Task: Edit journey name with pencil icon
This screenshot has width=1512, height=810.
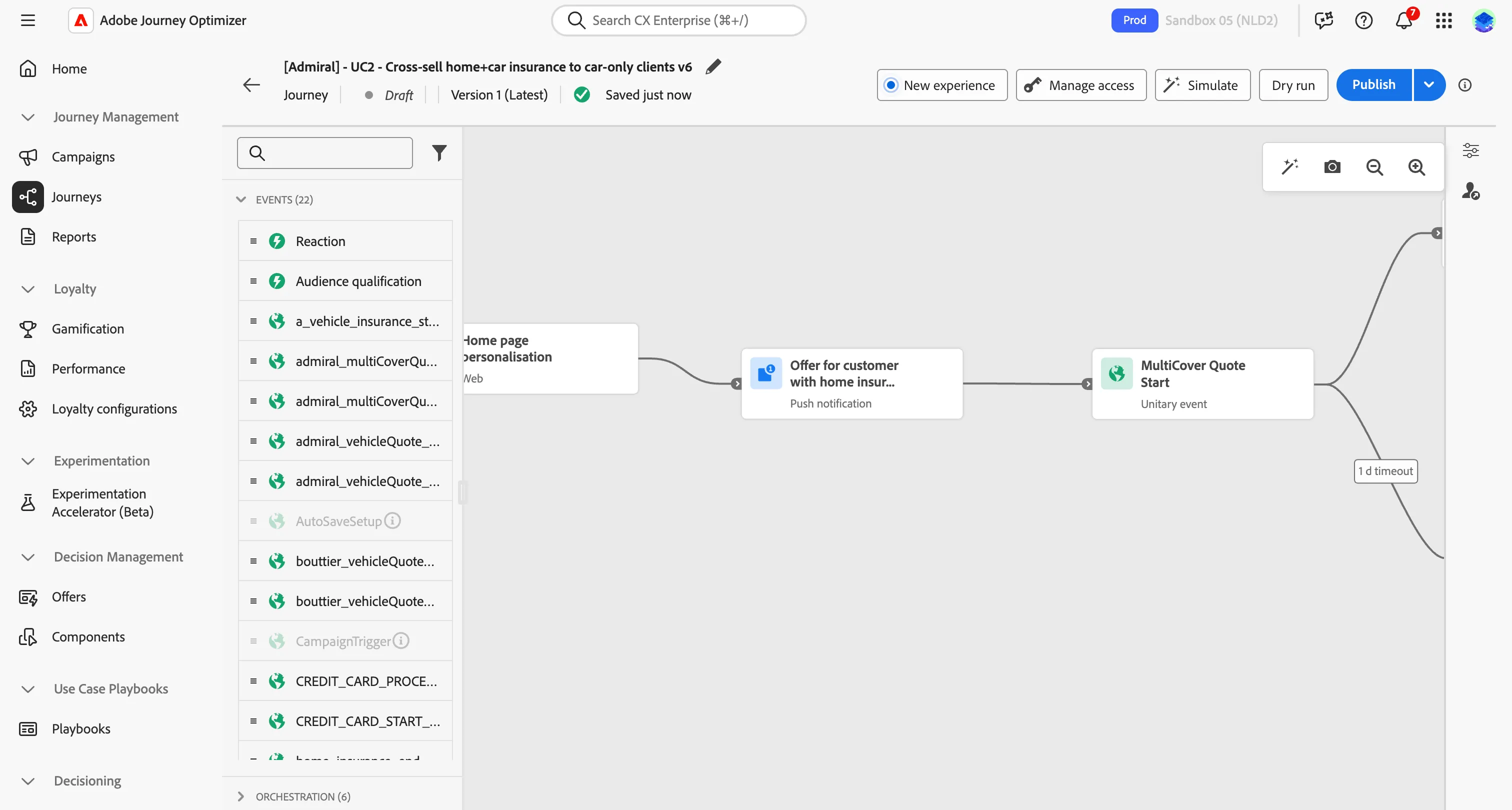Action: [713, 67]
